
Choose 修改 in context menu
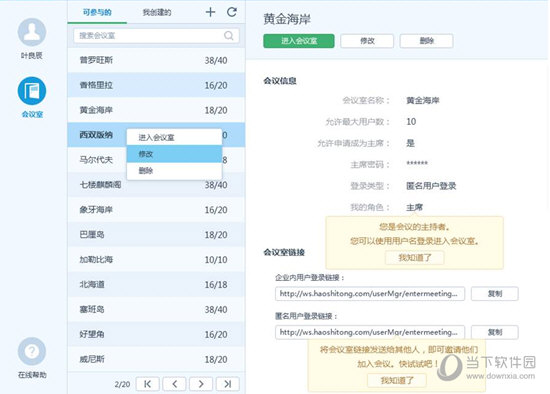(x=174, y=154)
